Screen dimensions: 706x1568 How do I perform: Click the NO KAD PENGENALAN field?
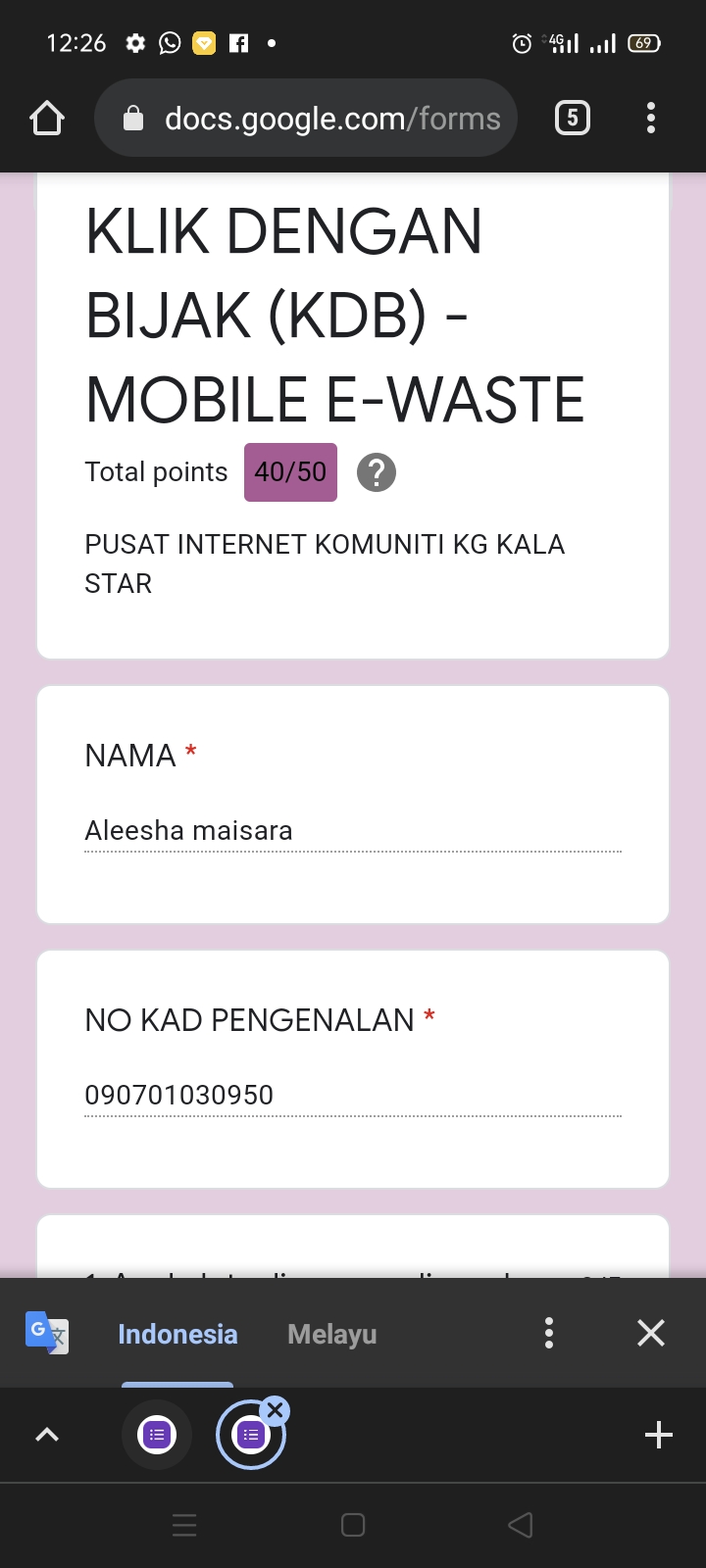(x=353, y=1096)
